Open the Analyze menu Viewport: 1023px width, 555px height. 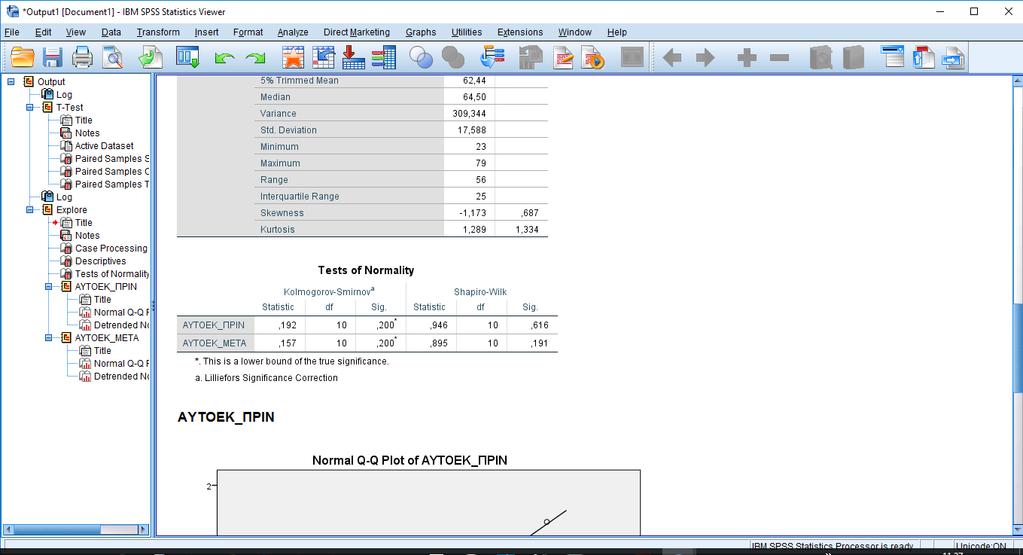292,32
